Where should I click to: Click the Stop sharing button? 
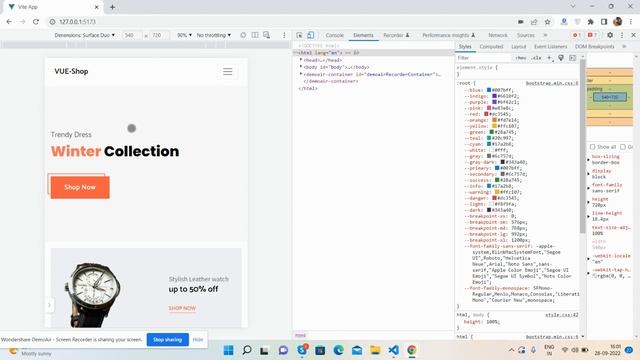[x=168, y=340]
